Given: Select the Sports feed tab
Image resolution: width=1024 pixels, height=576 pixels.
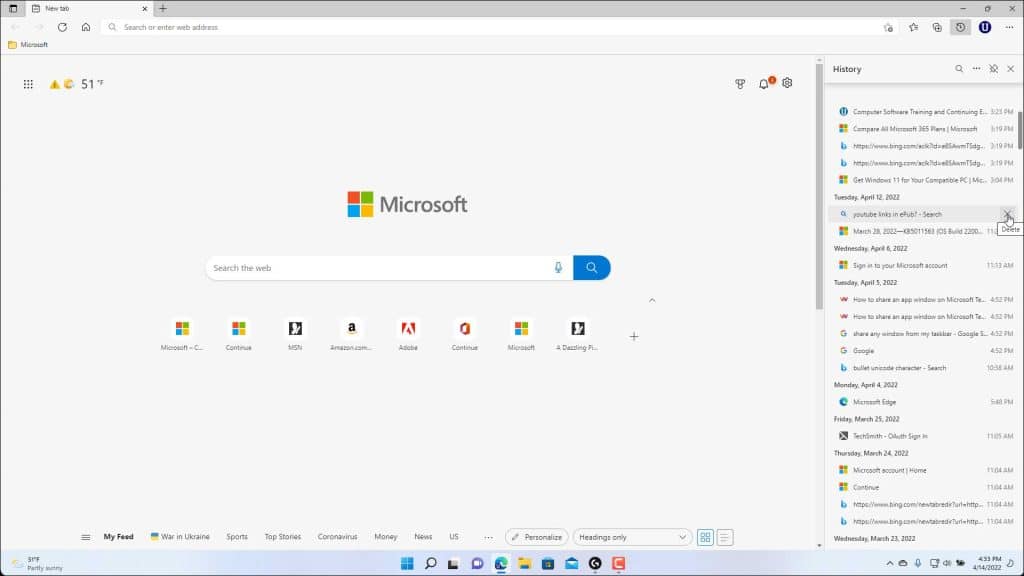Looking at the screenshot, I should 237,537.
